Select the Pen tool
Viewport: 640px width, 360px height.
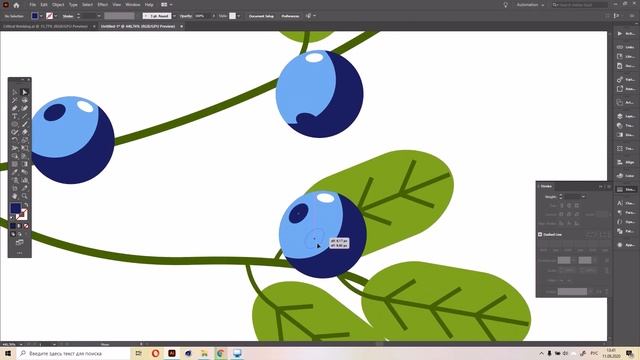point(14,108)
